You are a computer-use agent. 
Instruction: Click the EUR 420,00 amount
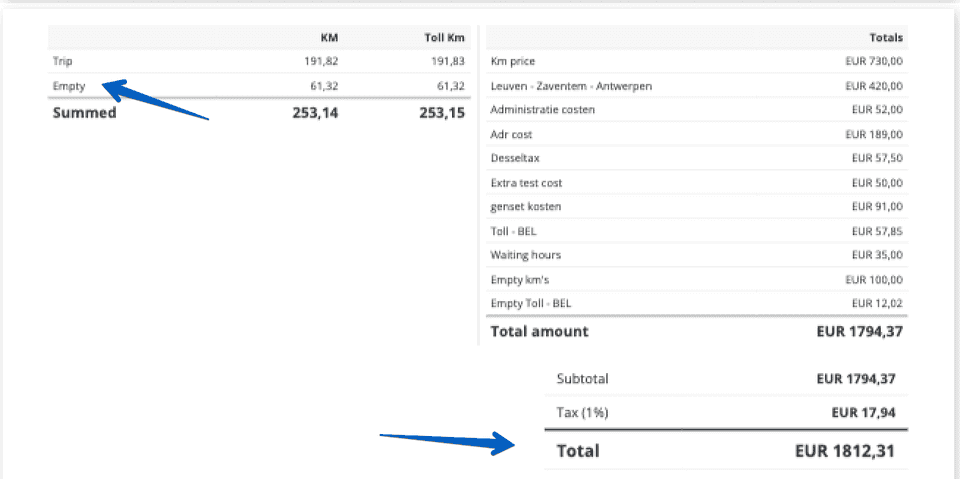[x=874, y=86]
